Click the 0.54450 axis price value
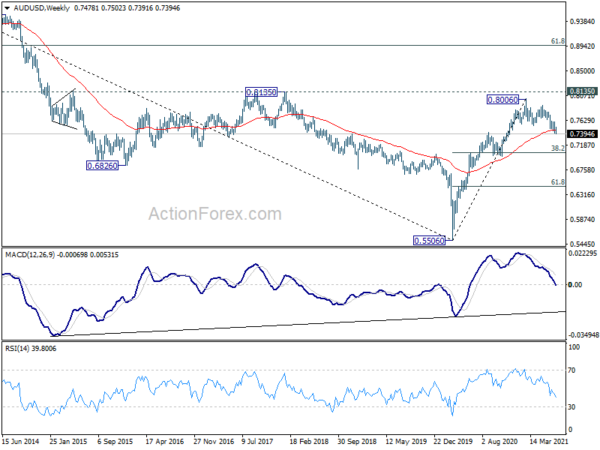The height and width of the screenshot is (450, 600). coord(583,244)
